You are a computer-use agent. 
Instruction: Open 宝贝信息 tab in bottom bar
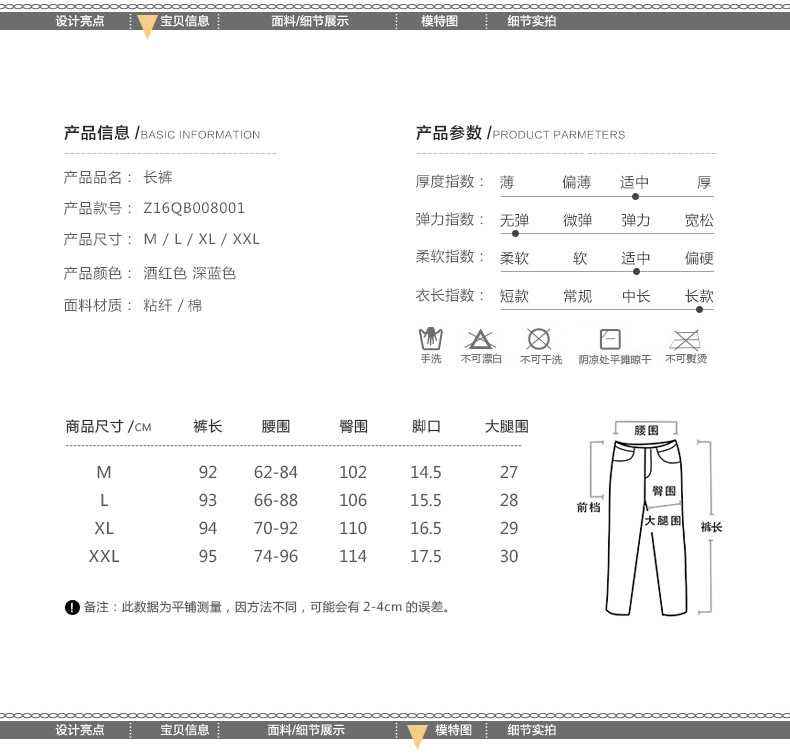[185, 730]
